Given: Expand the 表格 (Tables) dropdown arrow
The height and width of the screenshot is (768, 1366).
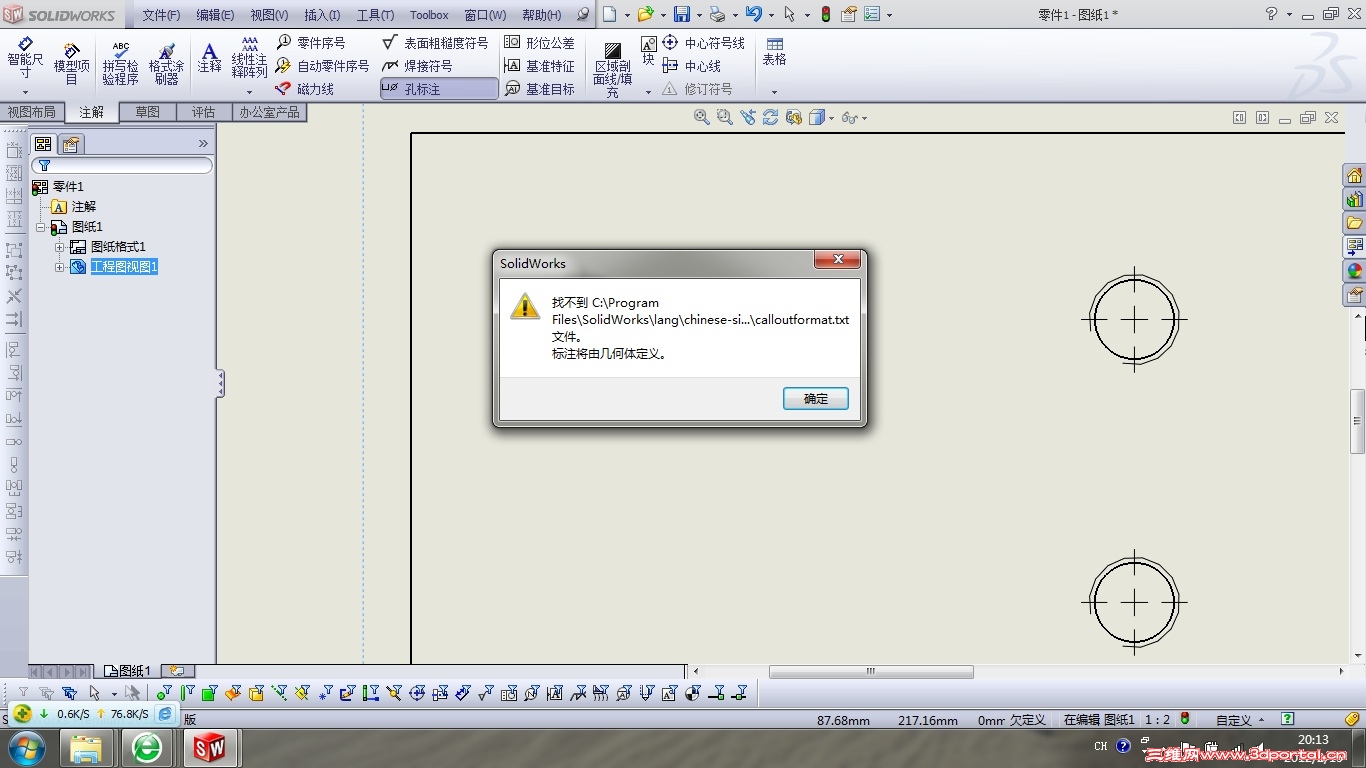Looking at the screenshot, I should click(x=774, y=92).
